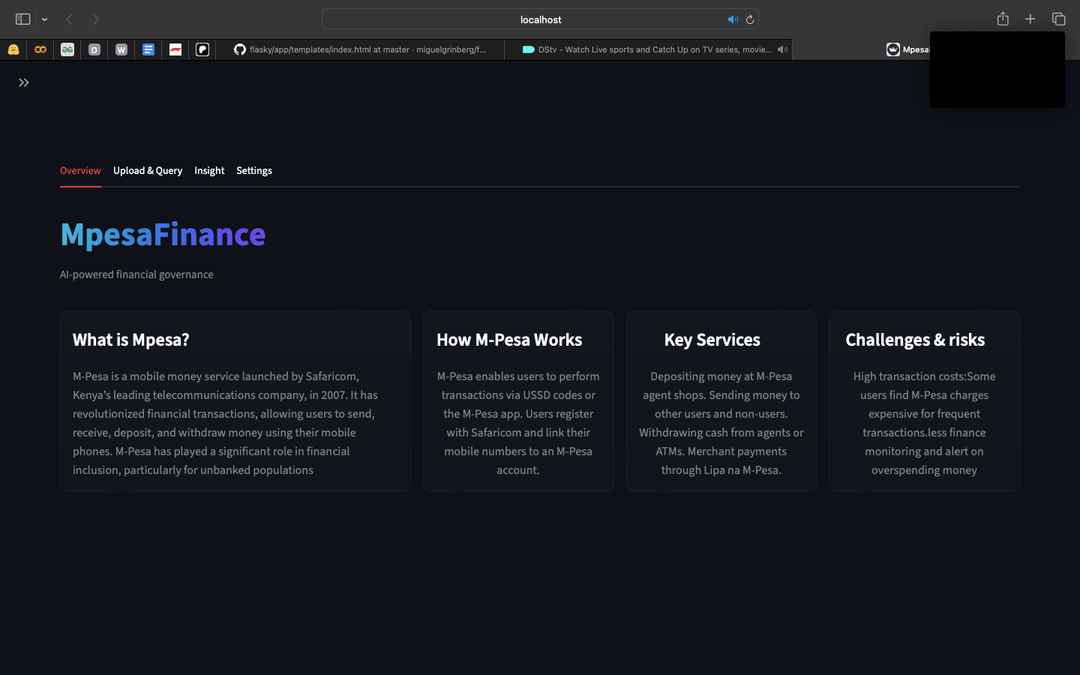This screenshot has height=675, width=1080.
Task: Click the localhost address bar
Action: coord(540,20)
